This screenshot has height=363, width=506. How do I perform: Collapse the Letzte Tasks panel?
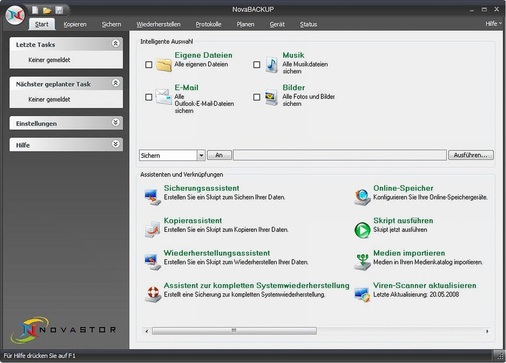point(115,44)
